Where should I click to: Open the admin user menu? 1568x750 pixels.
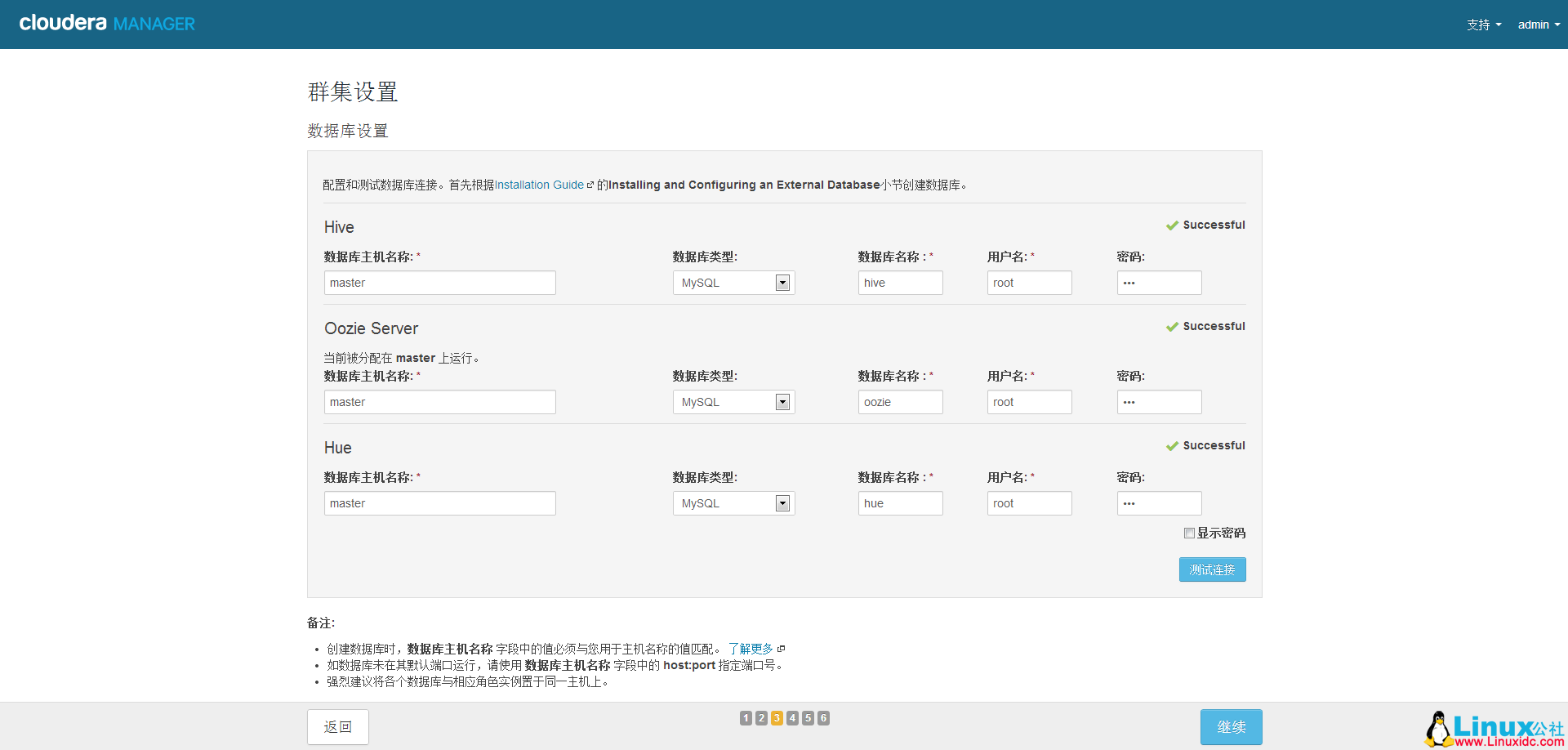pos(1538,25)
